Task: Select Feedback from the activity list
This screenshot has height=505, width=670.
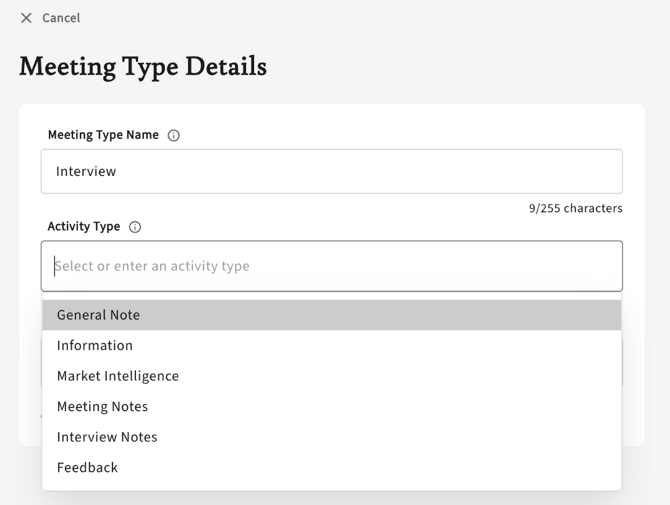Action: 87,468
